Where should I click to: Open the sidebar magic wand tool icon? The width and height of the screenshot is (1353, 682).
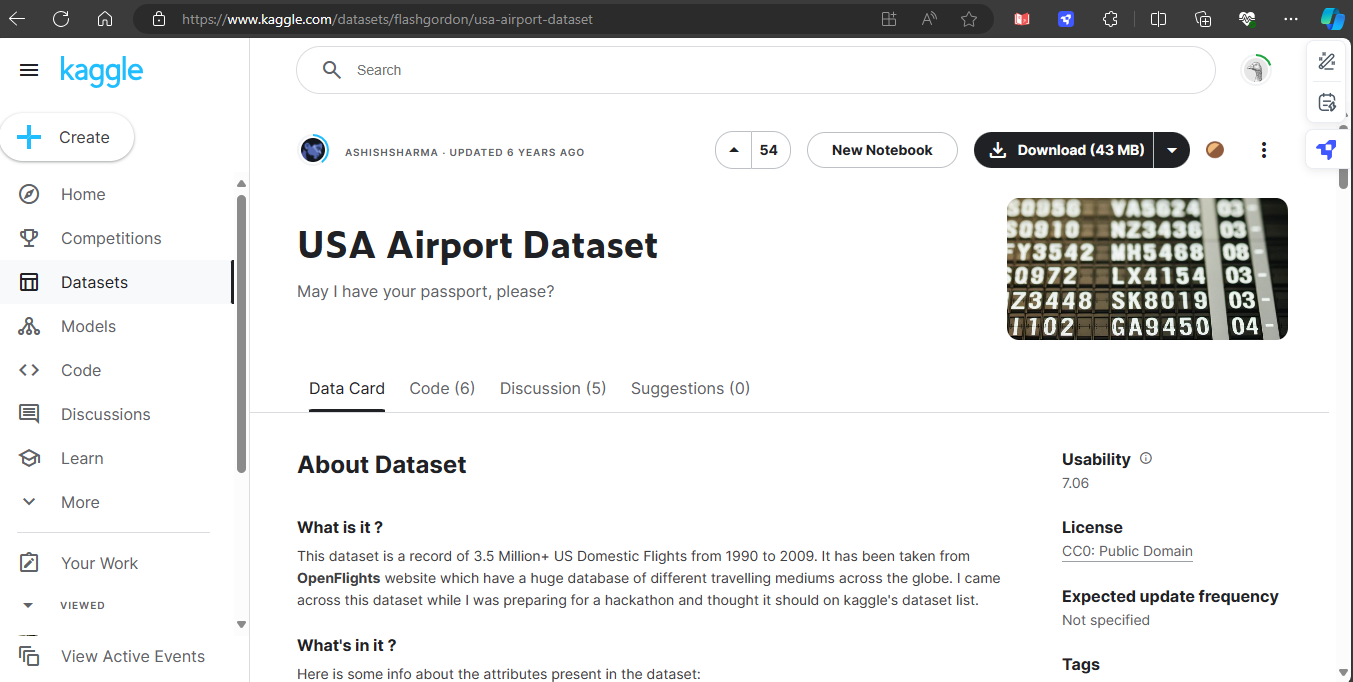(x=1327, y=62)
